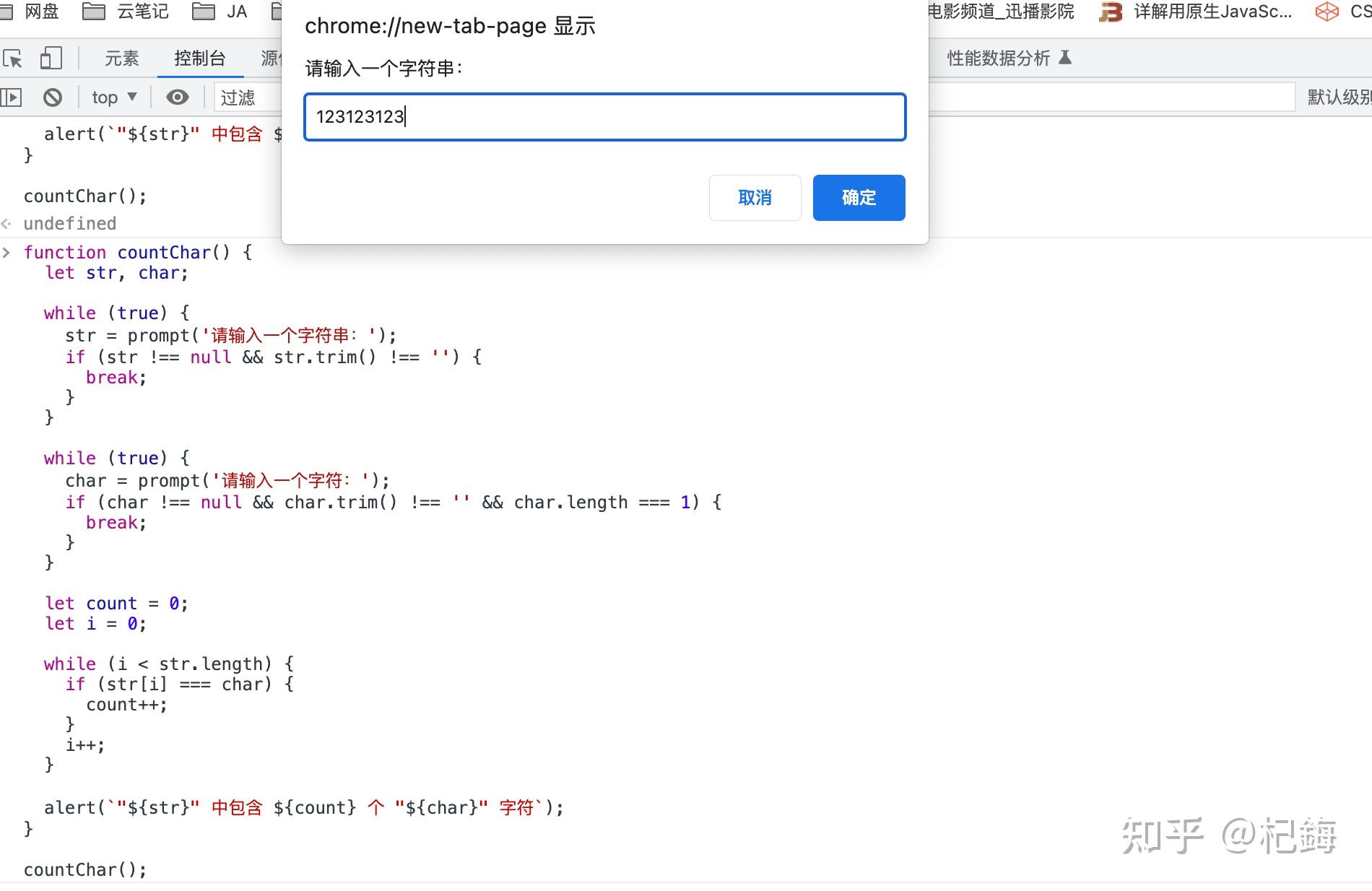Click the 'while (i < str.length) {' line
Viewport: 1372px width, 891px height.
tap(169, 664)
